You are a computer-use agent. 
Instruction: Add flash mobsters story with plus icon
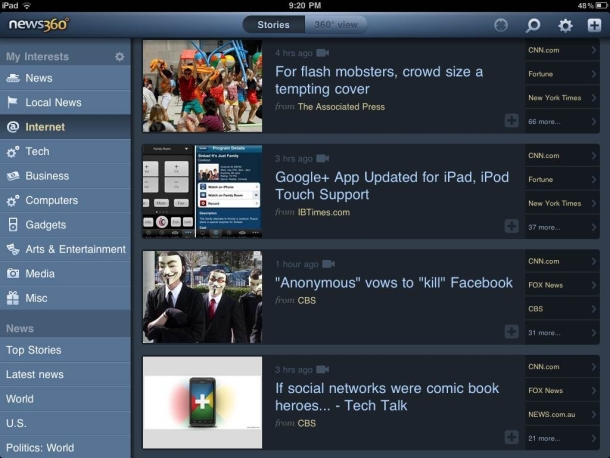pos(511,121)
